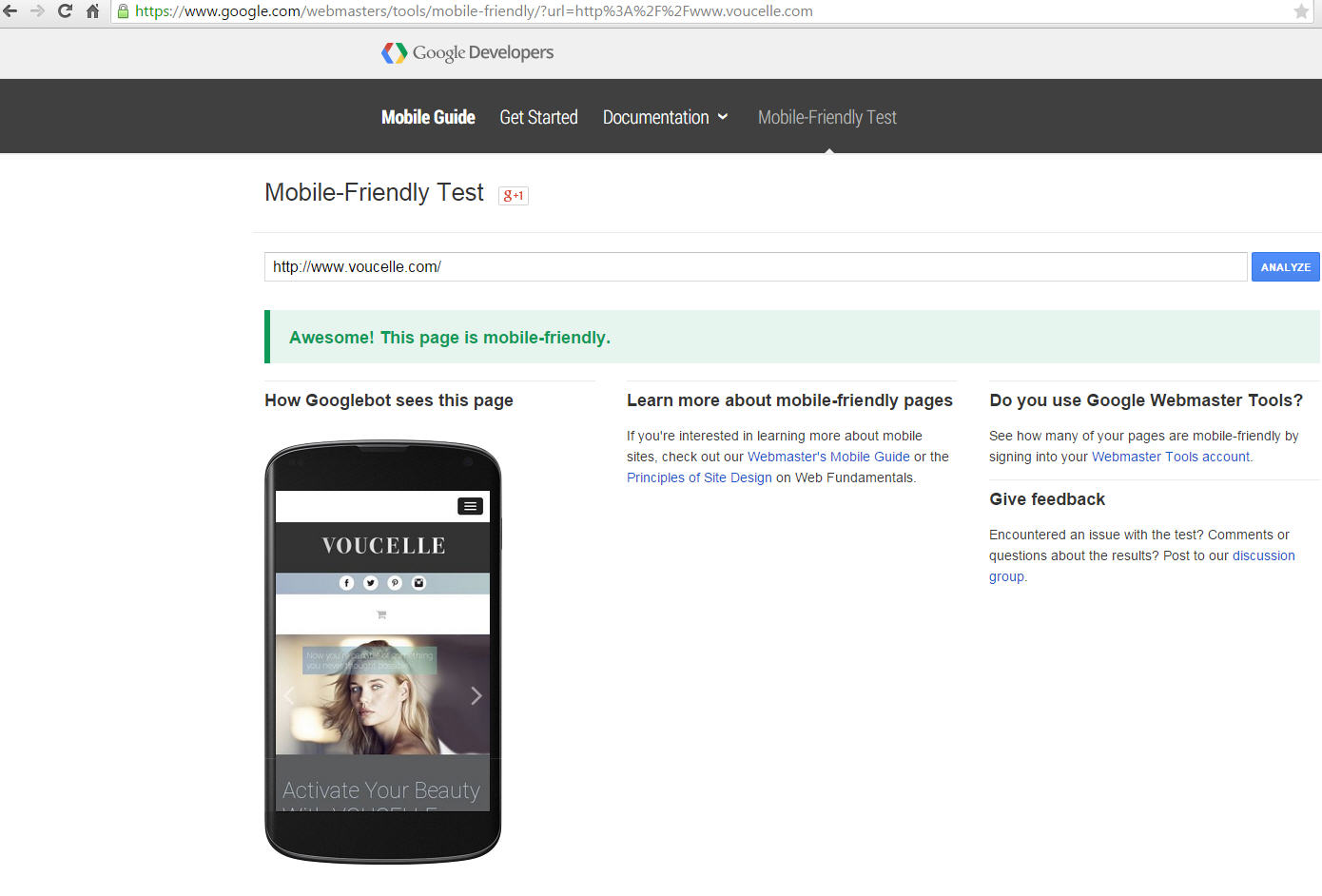Click the browser forward arrow

(38, 11)
